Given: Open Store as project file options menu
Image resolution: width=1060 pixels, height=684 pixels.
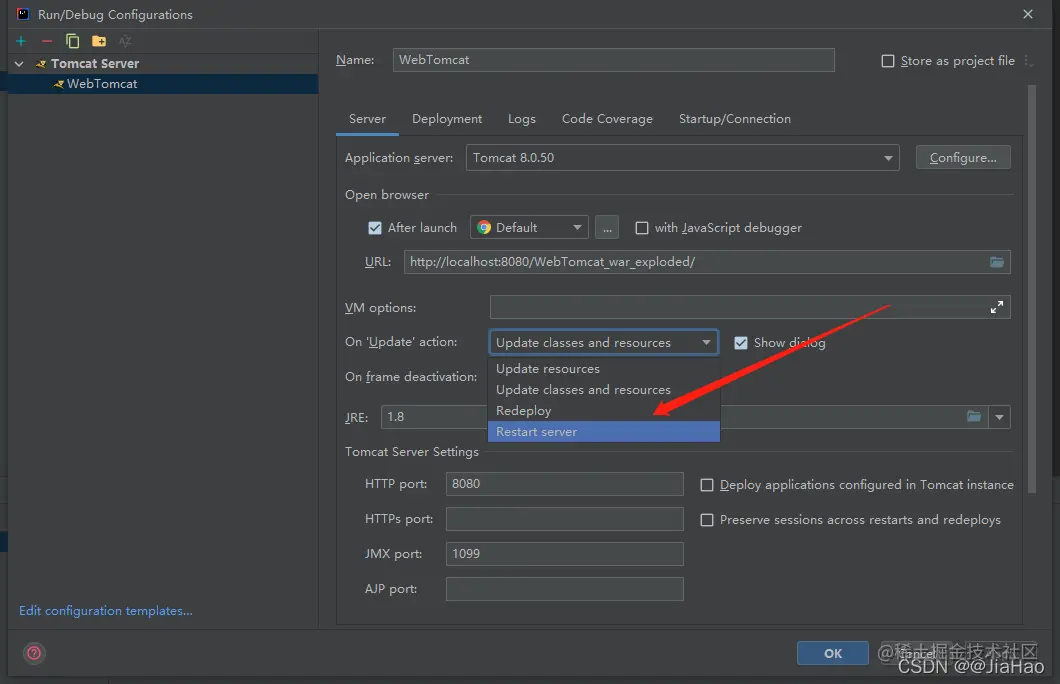Looking at the screenshot, I should (x=1028, y=61).
